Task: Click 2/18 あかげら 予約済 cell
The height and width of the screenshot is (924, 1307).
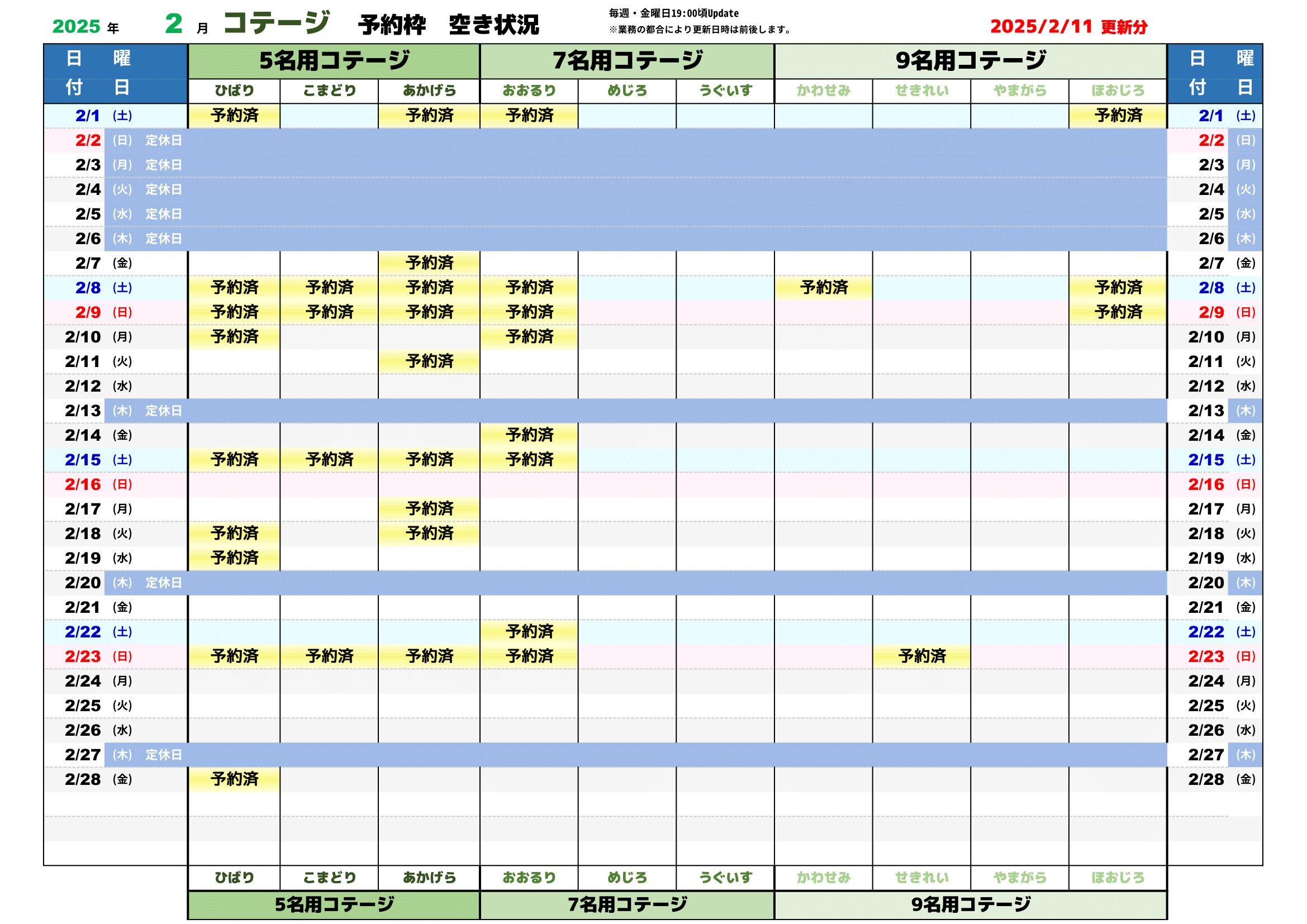Action: click(x=429, y=534)
